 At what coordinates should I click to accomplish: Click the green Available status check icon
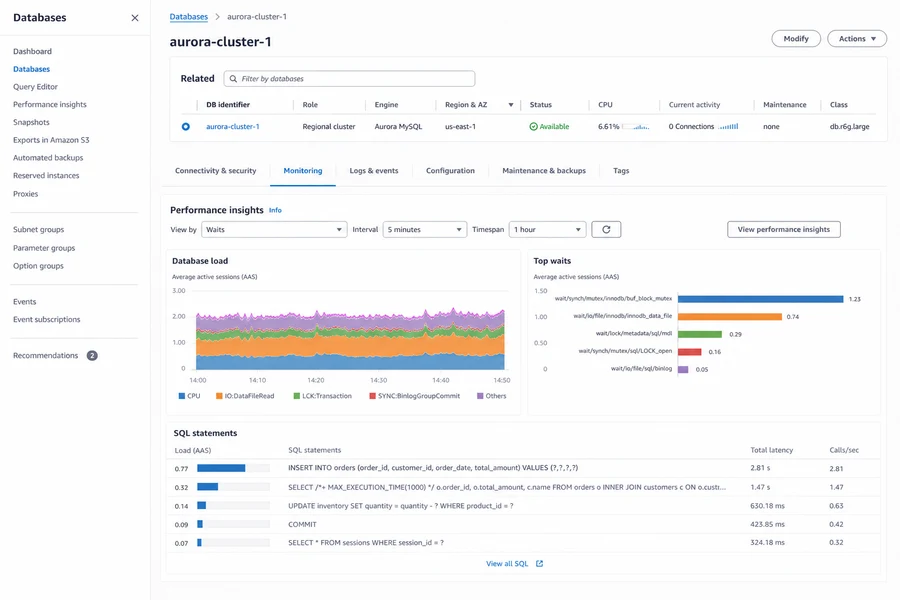pyautogui.click(x=533, y=126)
